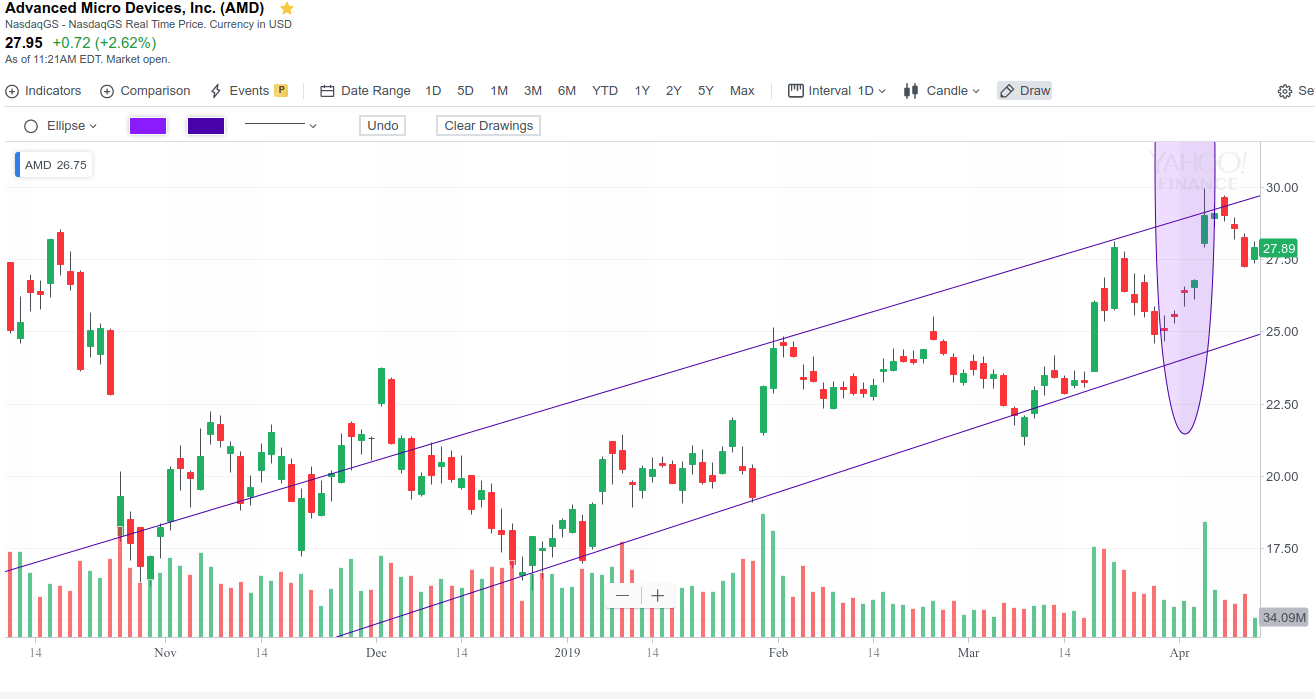Click the As of 11:21AM EDT timestamp
Viewport: 1315px width, 699px height.
(88, 60)
